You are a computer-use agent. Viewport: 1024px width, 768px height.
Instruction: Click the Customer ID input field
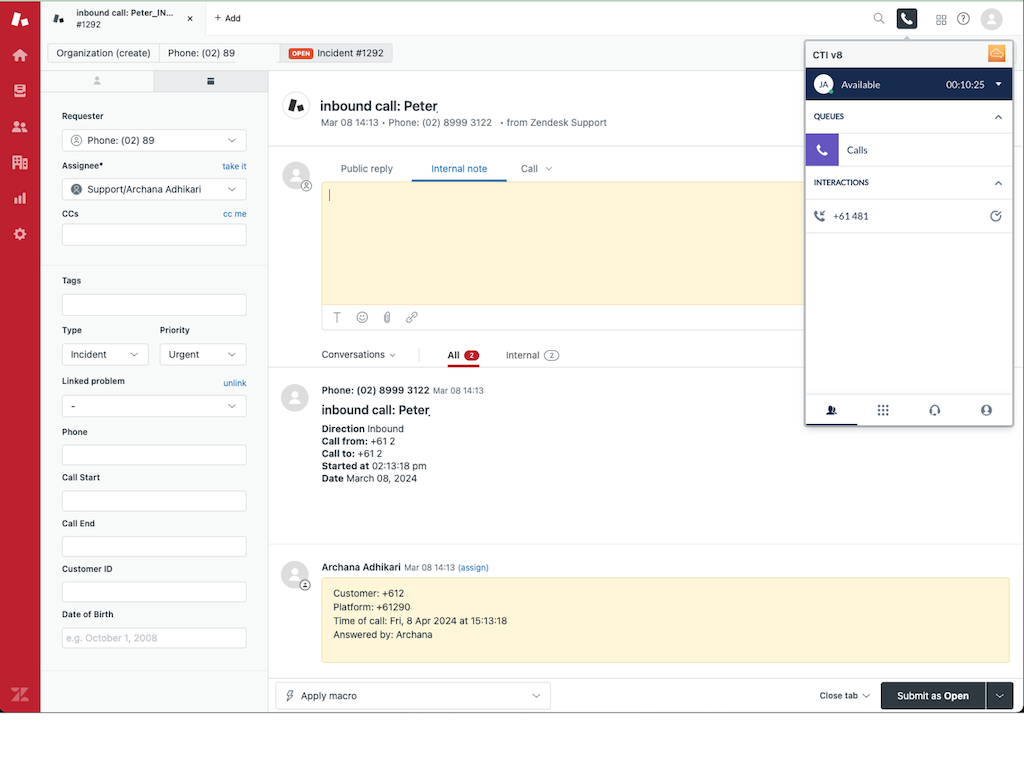coord(154,592)
